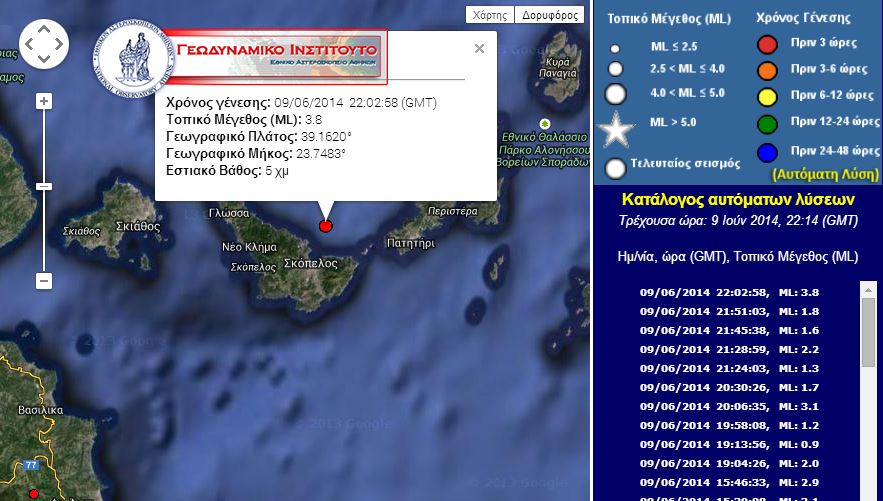Click the orange Πριν 3-6 ώρες swatch
The height and width of the screenshot is (501, 883).
[767, 70]
